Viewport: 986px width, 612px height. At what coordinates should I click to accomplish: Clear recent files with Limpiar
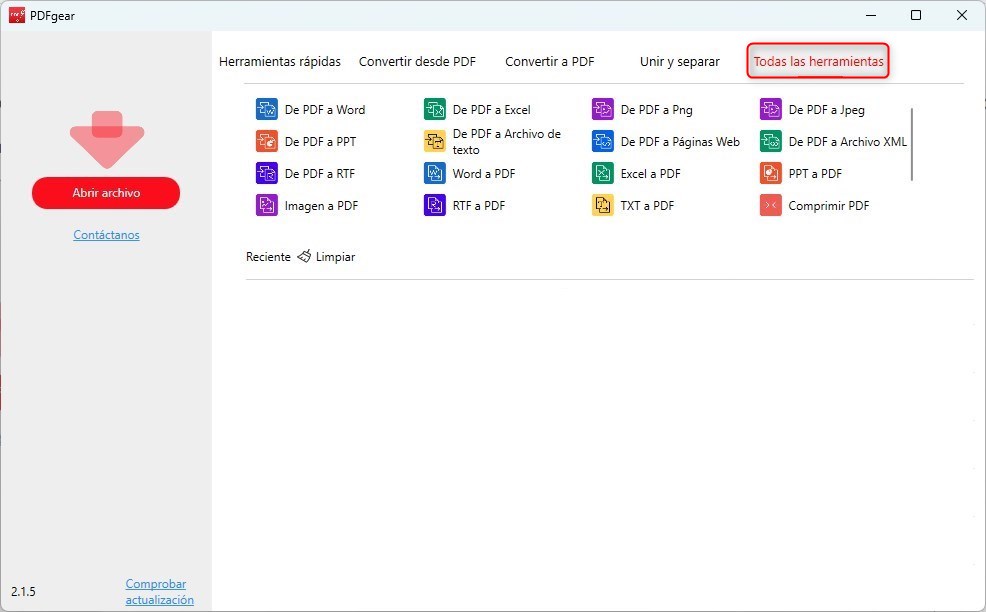[337, 257]
